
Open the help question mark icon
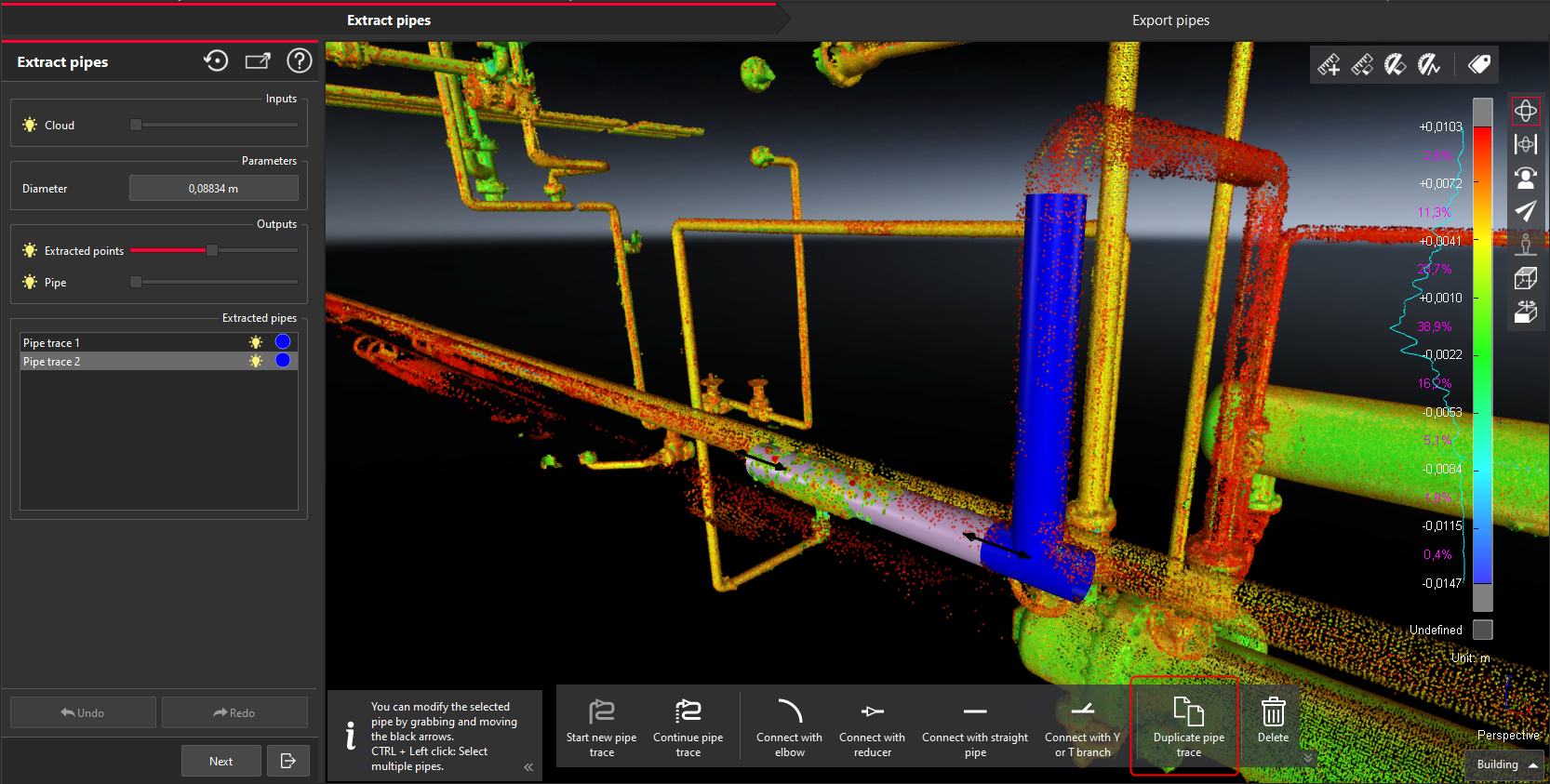[x=299, y=61]
